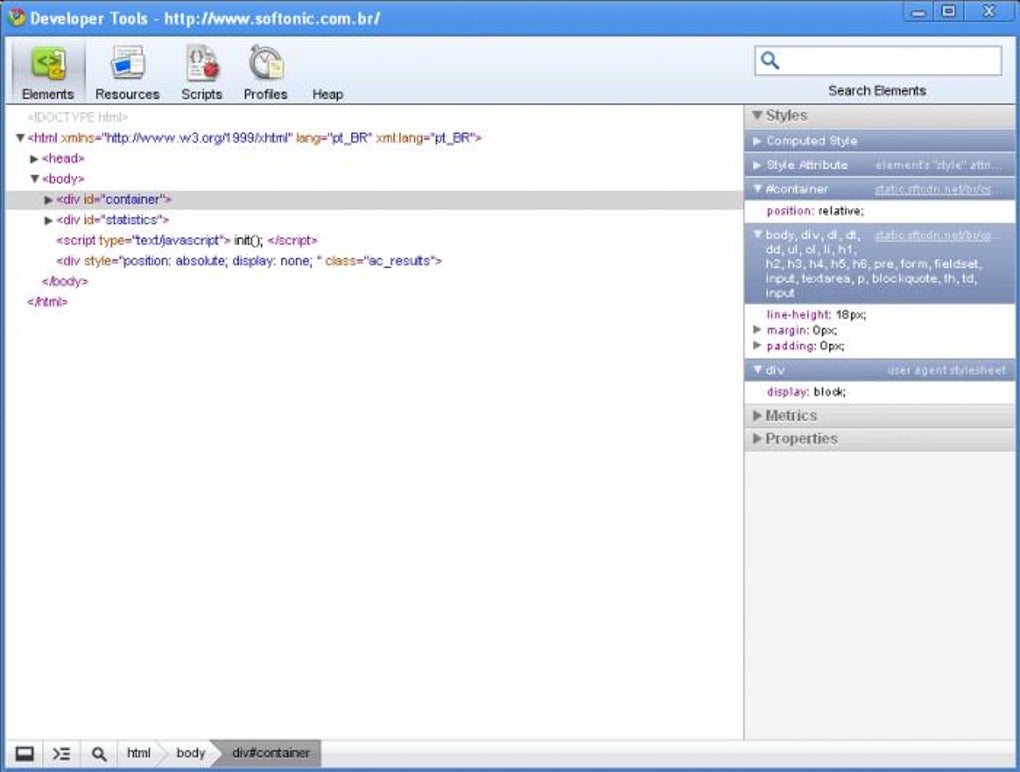The width and height of the screenshot is (1020, 772).
Task: Collapse the body, div, dl, dt rule section
Action: pos(757,234)
